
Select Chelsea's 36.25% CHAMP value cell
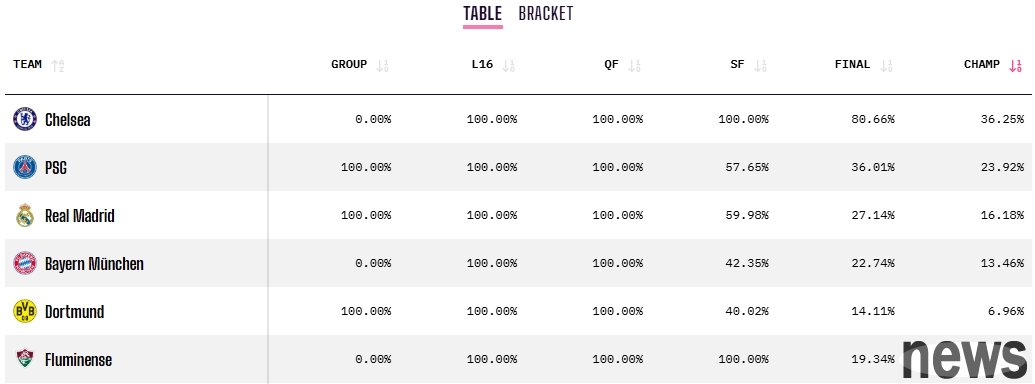pos(1002,119)
